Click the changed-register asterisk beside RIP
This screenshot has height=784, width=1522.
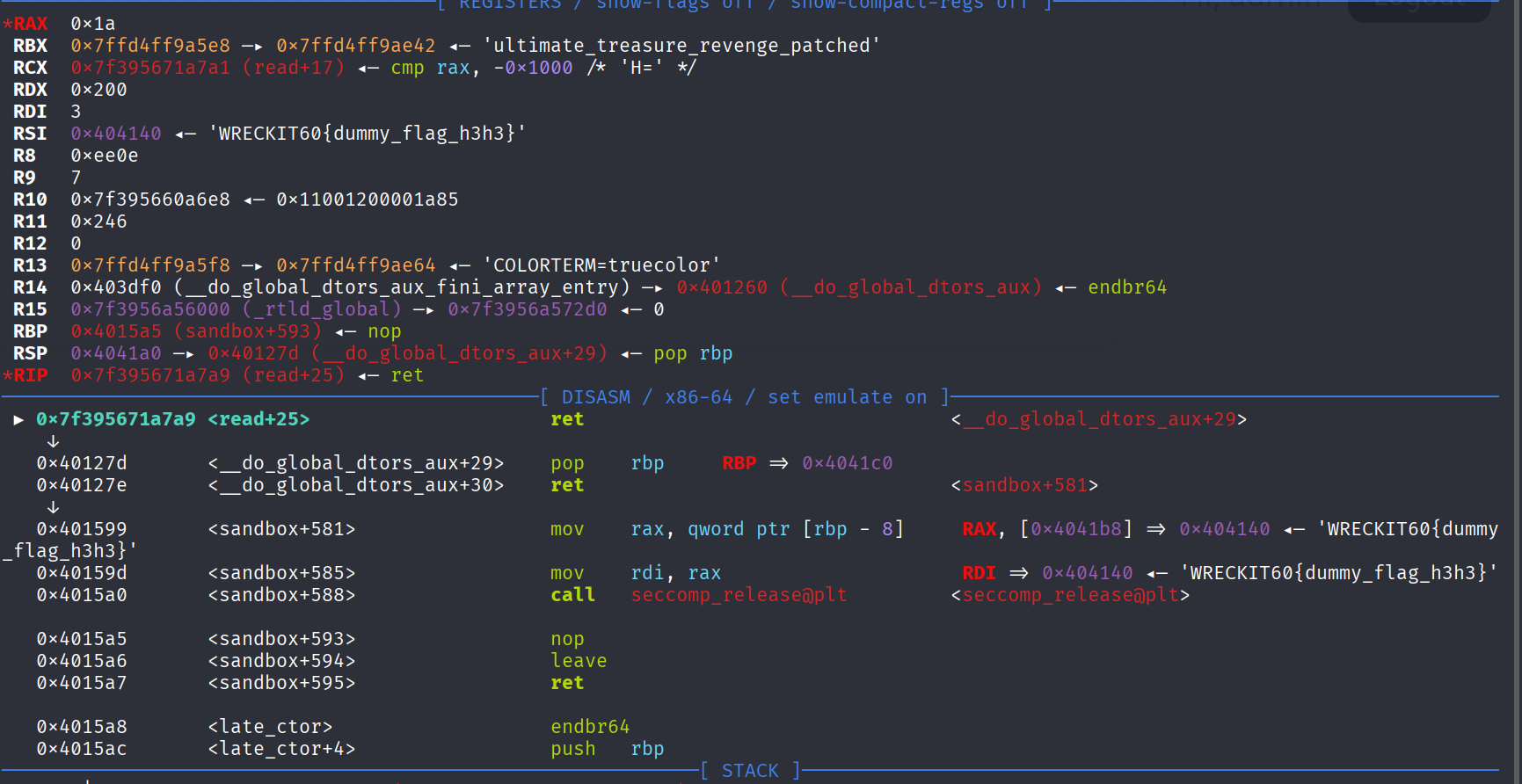click(x=8, y=375)
